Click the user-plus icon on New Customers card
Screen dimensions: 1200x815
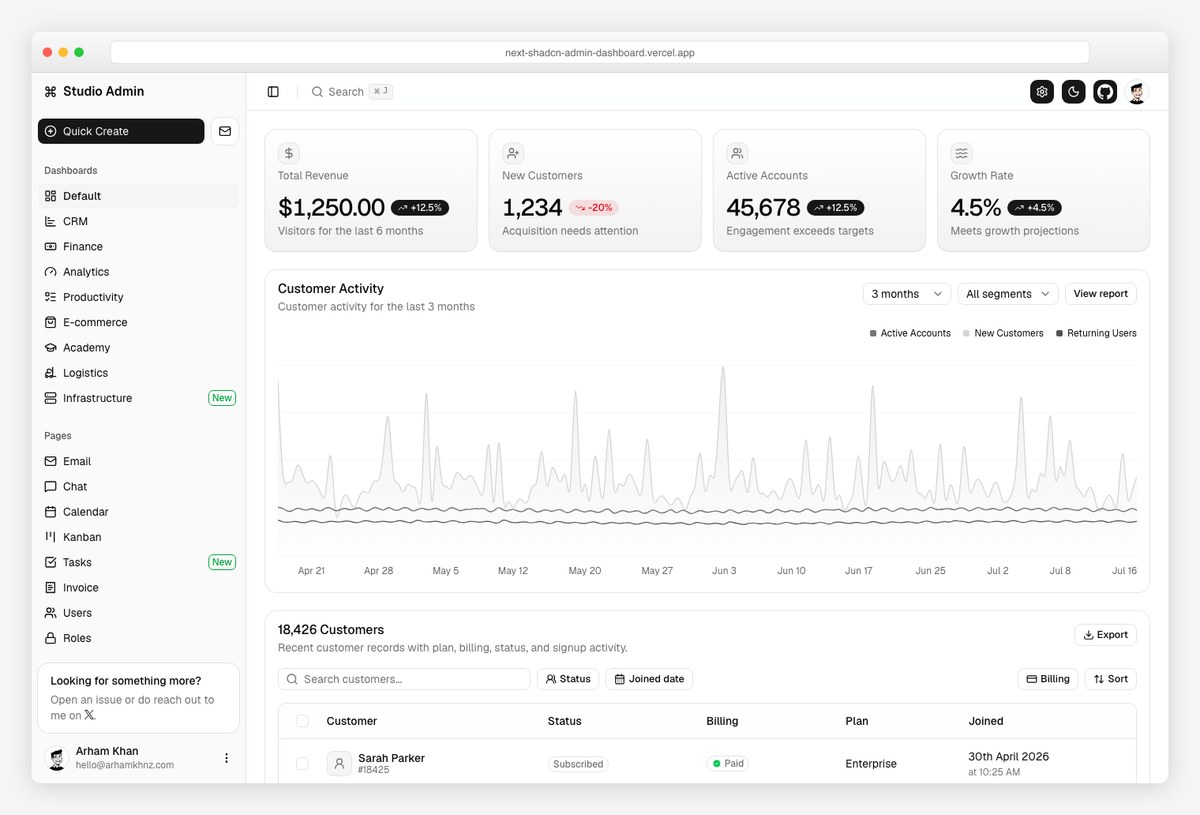click(513, 153)
